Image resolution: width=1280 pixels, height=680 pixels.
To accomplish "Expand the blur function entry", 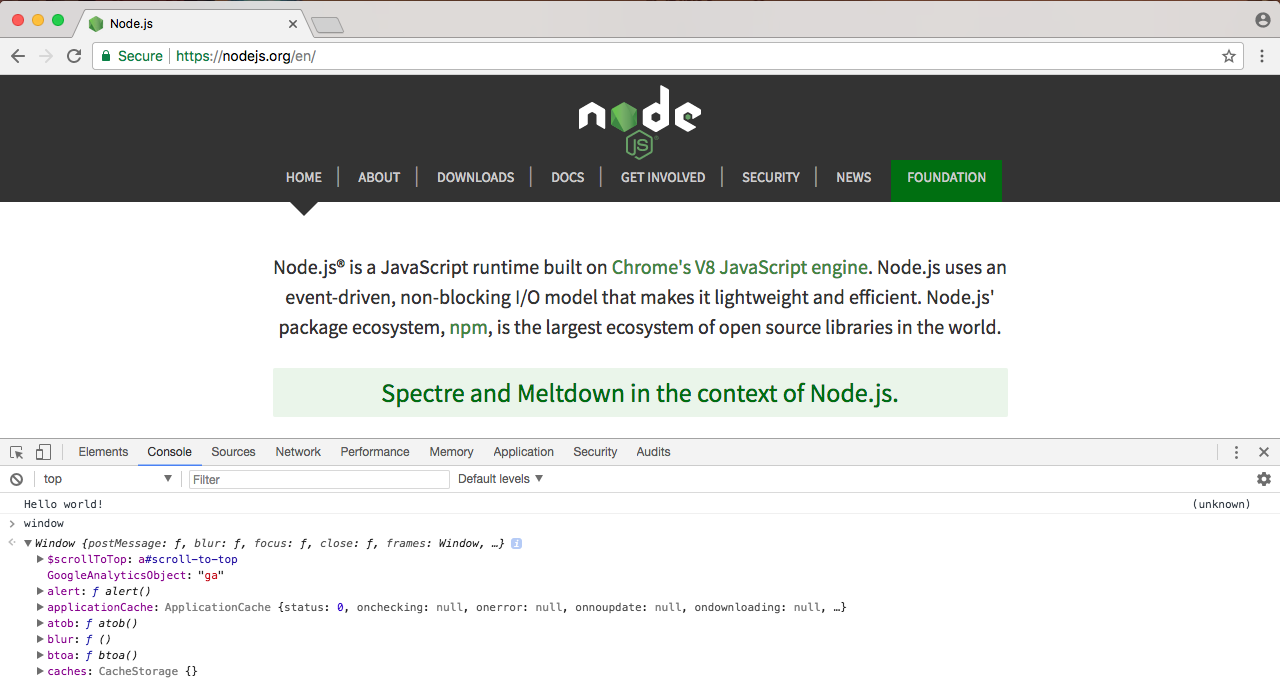I will (40, 639).
